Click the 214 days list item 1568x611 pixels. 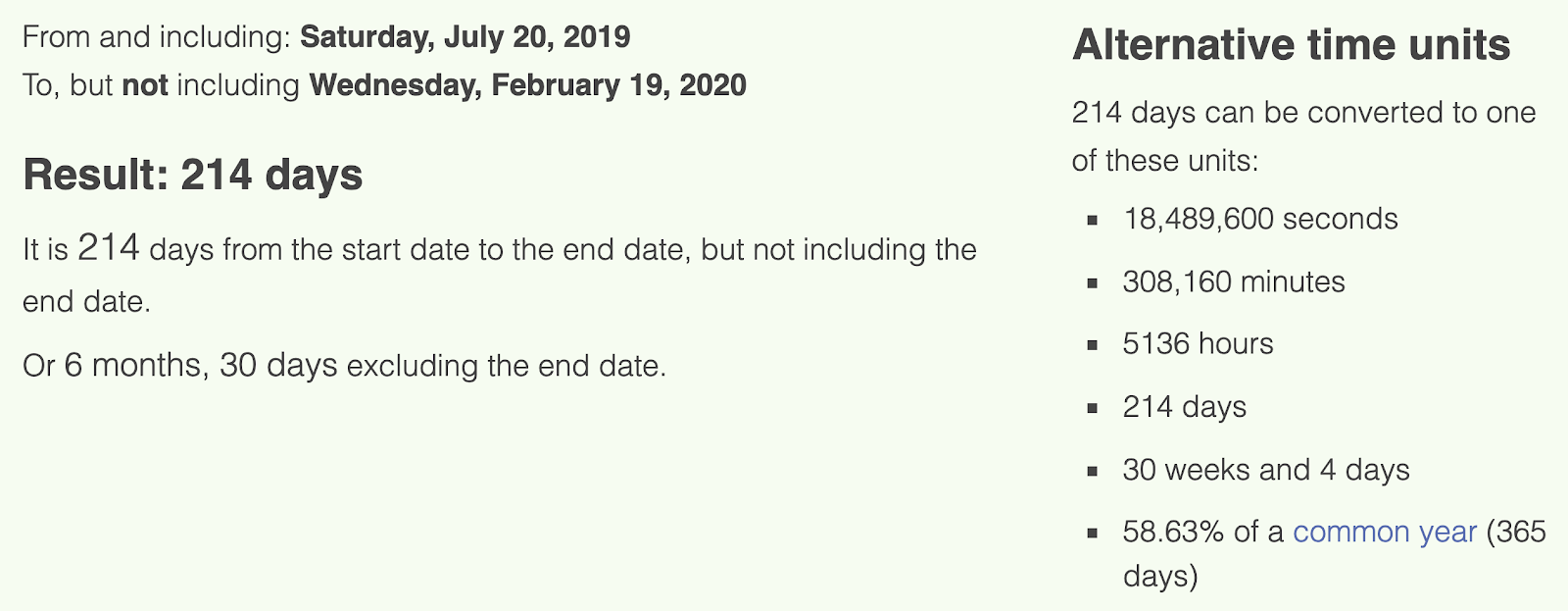(x=1185, y=407)
